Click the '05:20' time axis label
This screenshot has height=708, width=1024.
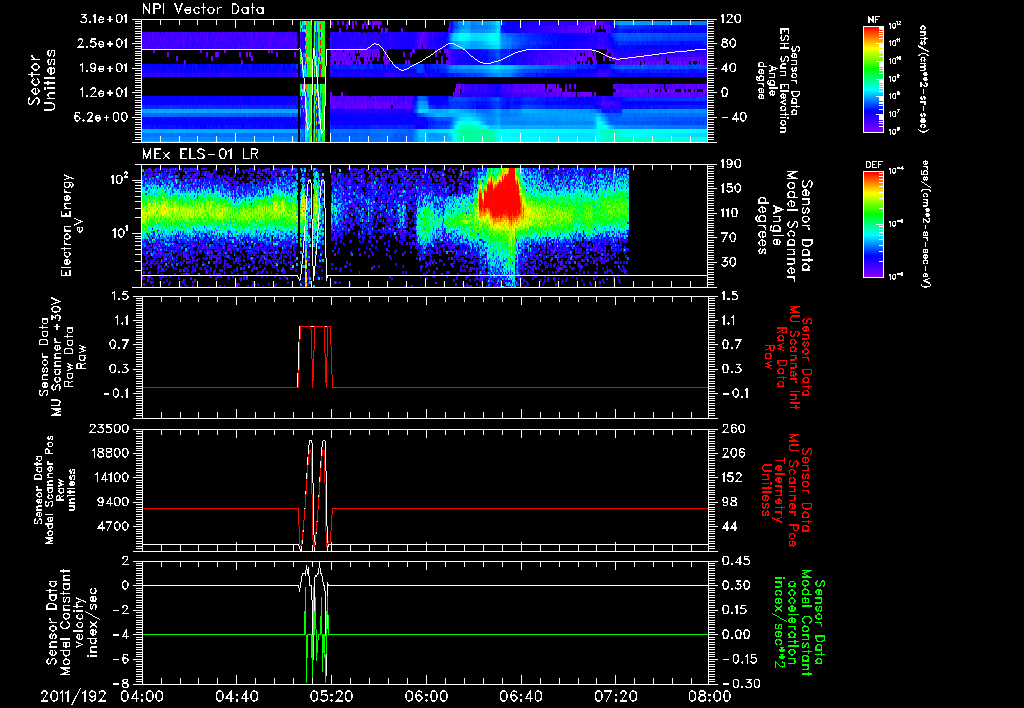[331, 696]
